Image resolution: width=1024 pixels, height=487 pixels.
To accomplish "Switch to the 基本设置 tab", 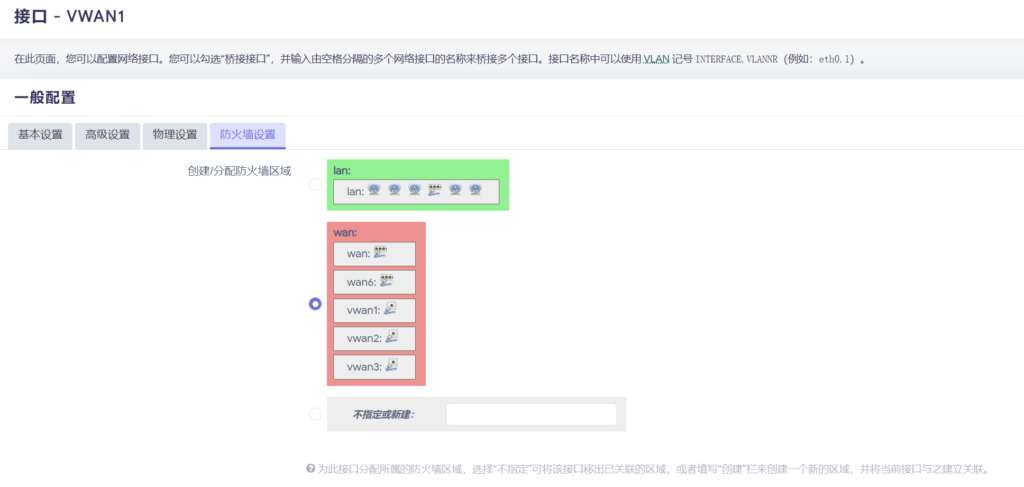I will pyautogui.click(x=40, y=135).
